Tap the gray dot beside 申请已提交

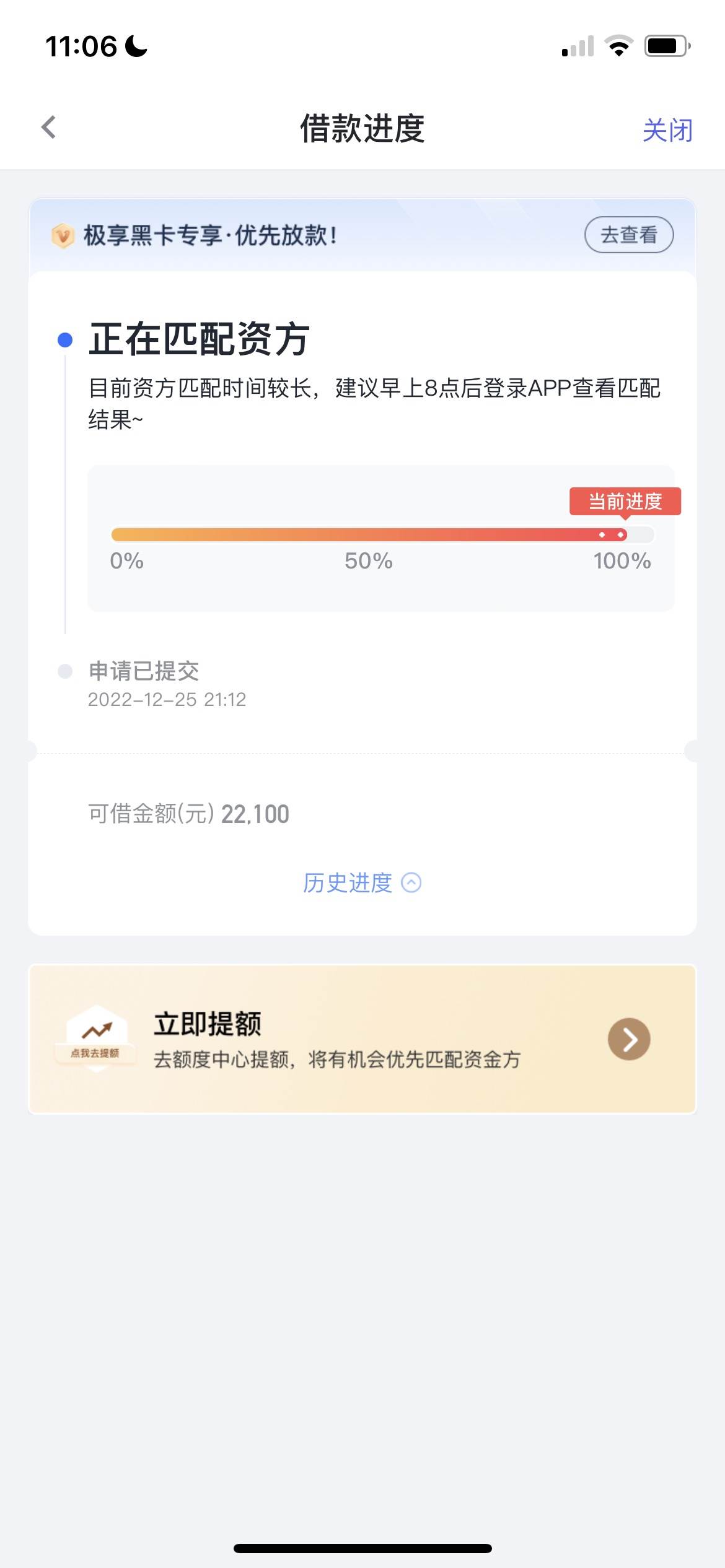(65, 671)
